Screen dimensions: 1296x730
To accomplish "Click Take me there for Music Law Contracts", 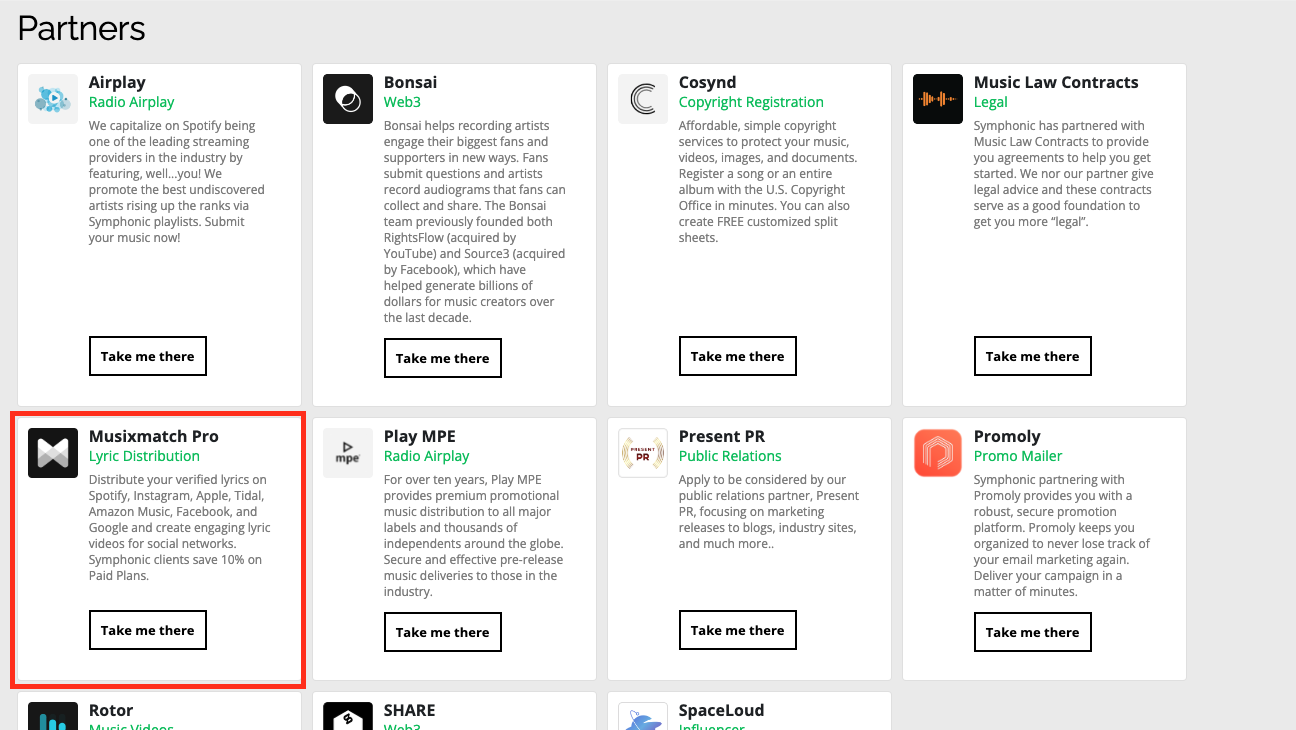I will 1033,356.
